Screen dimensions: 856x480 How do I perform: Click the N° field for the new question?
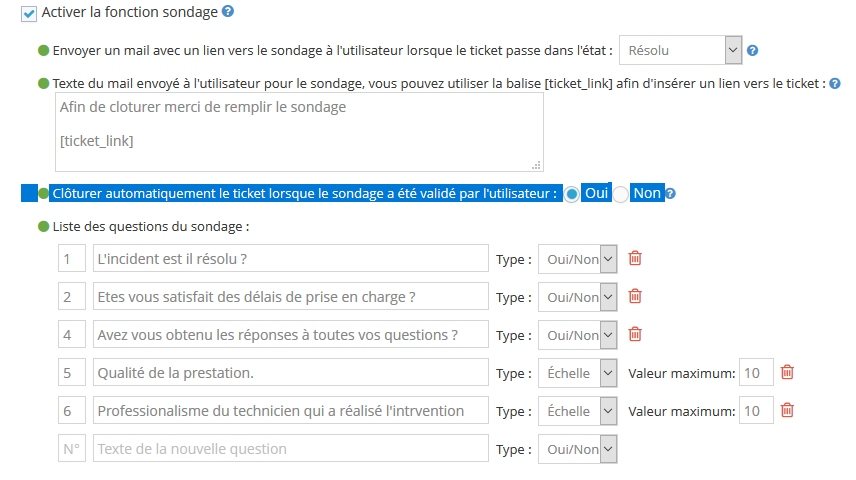point(71,449)
